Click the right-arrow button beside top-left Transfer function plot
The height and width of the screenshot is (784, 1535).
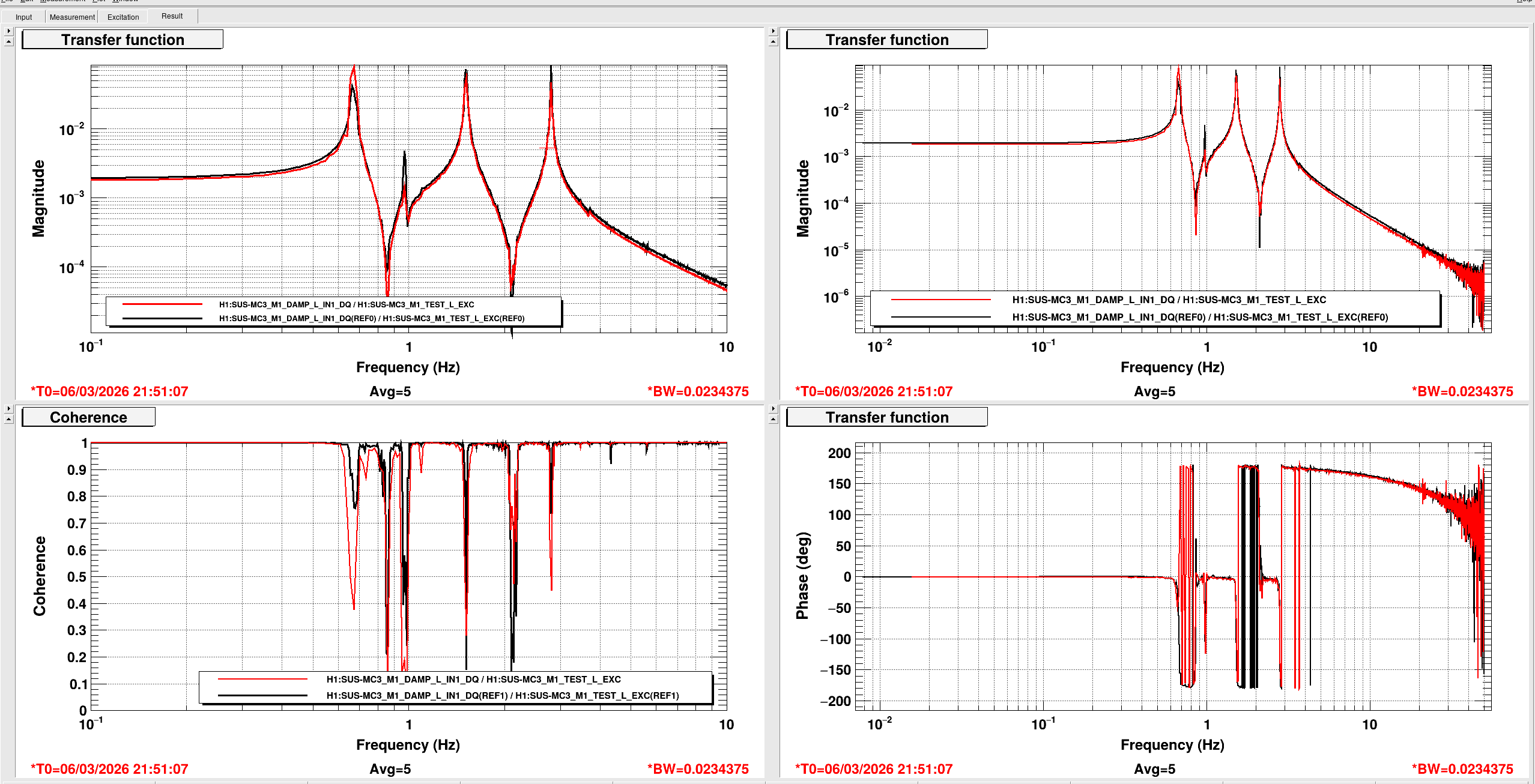click(8, 31)
